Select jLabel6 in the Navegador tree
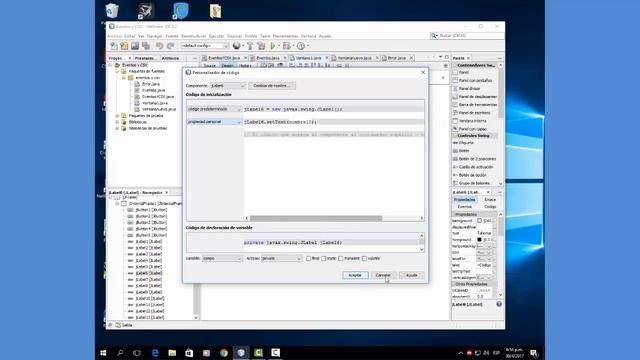The image size is (640, 360). 149,273
